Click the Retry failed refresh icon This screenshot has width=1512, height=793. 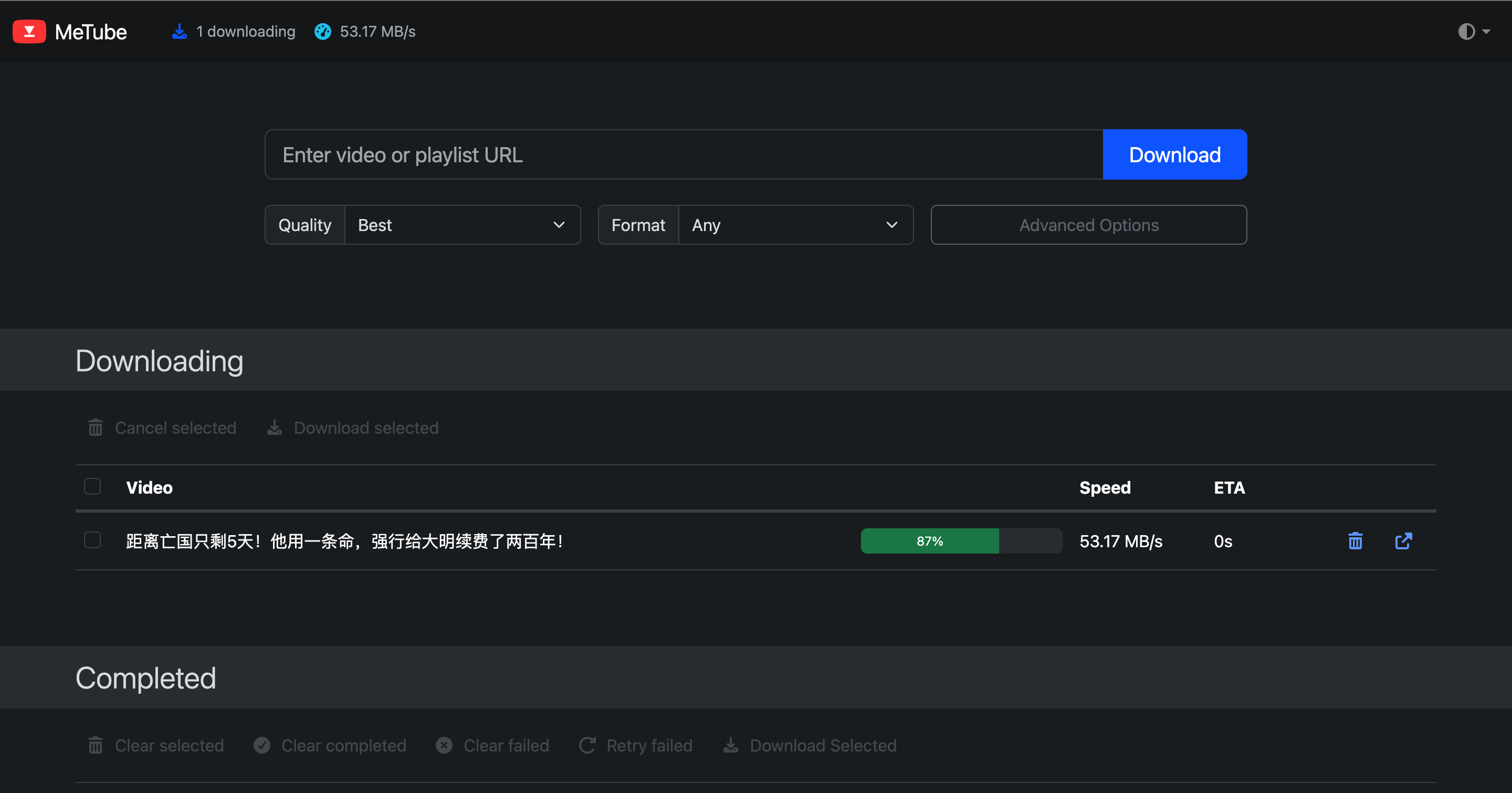coord(587,745)
